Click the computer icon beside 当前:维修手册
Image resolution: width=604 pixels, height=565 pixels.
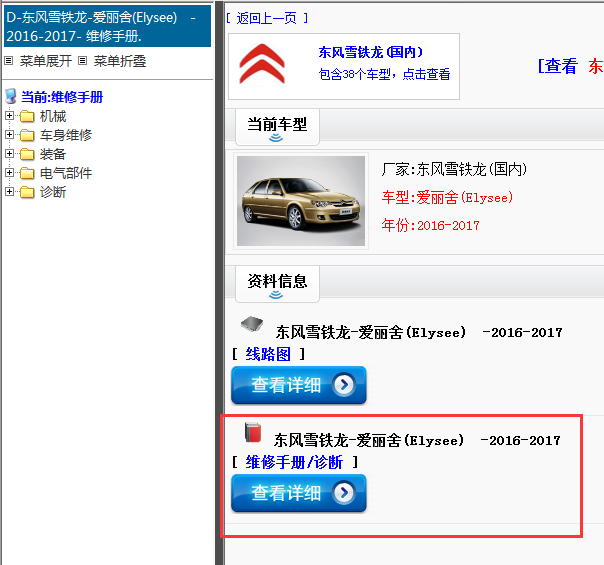(11, 96)
